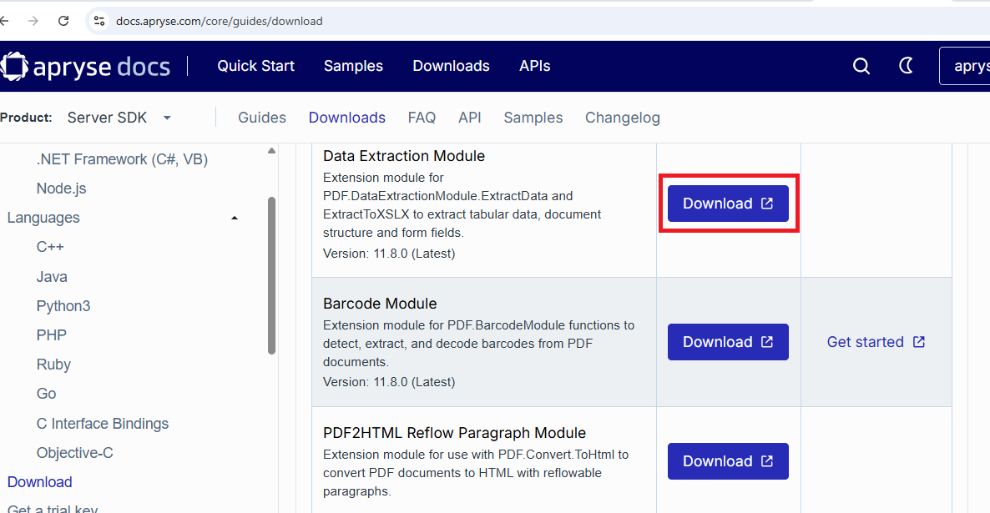Screen dimensions: 990x513
Task: Open Samples in dark top navigation
Action: 354,66
